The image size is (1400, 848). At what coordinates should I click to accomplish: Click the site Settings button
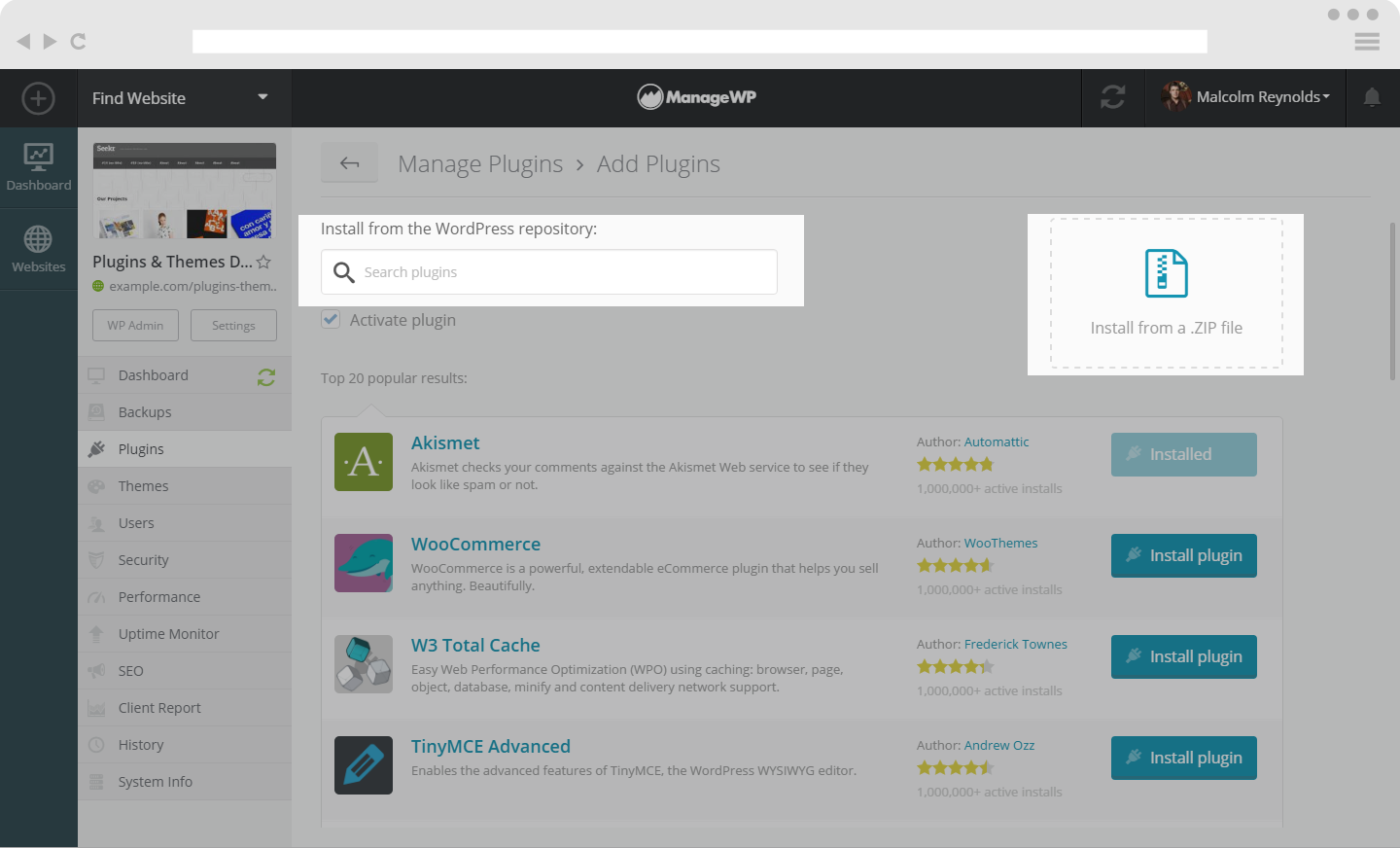click(x=233, y=325)
